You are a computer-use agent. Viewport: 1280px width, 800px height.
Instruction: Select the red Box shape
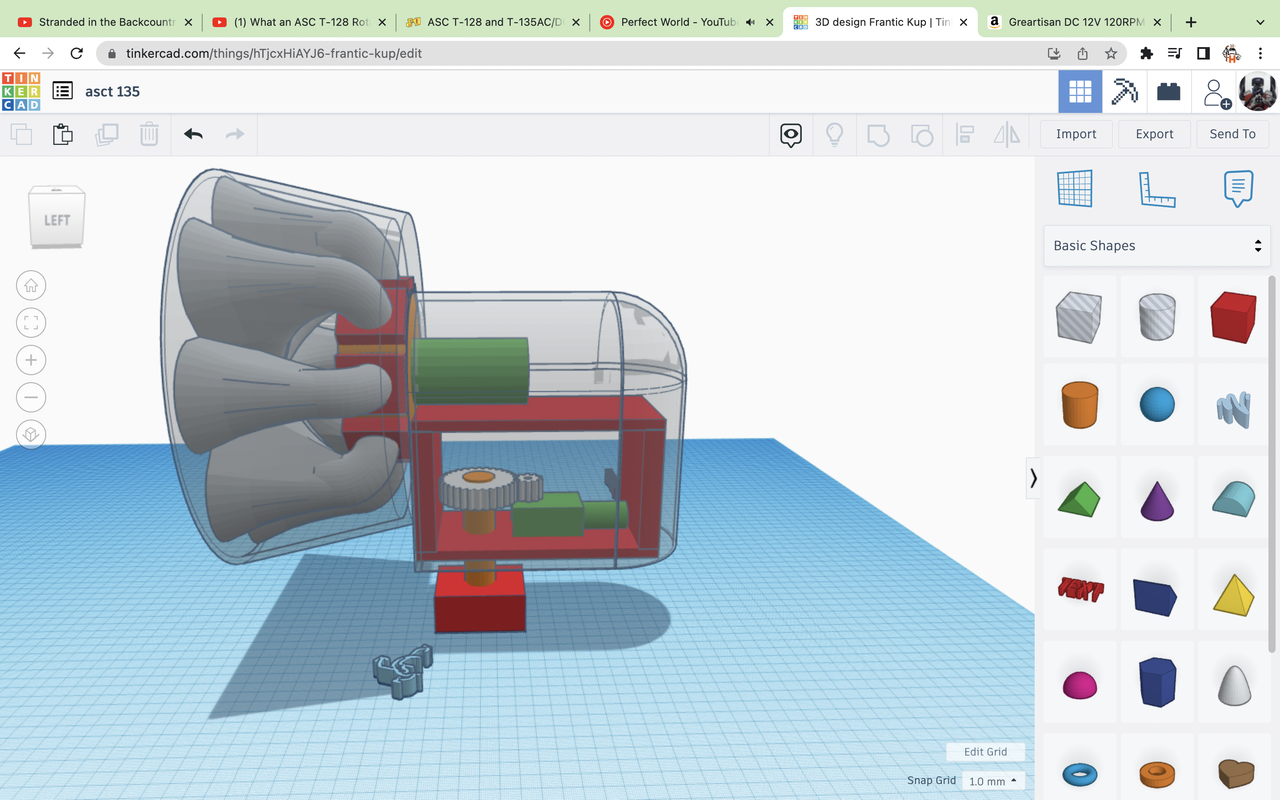click(x=1234, y=318)
